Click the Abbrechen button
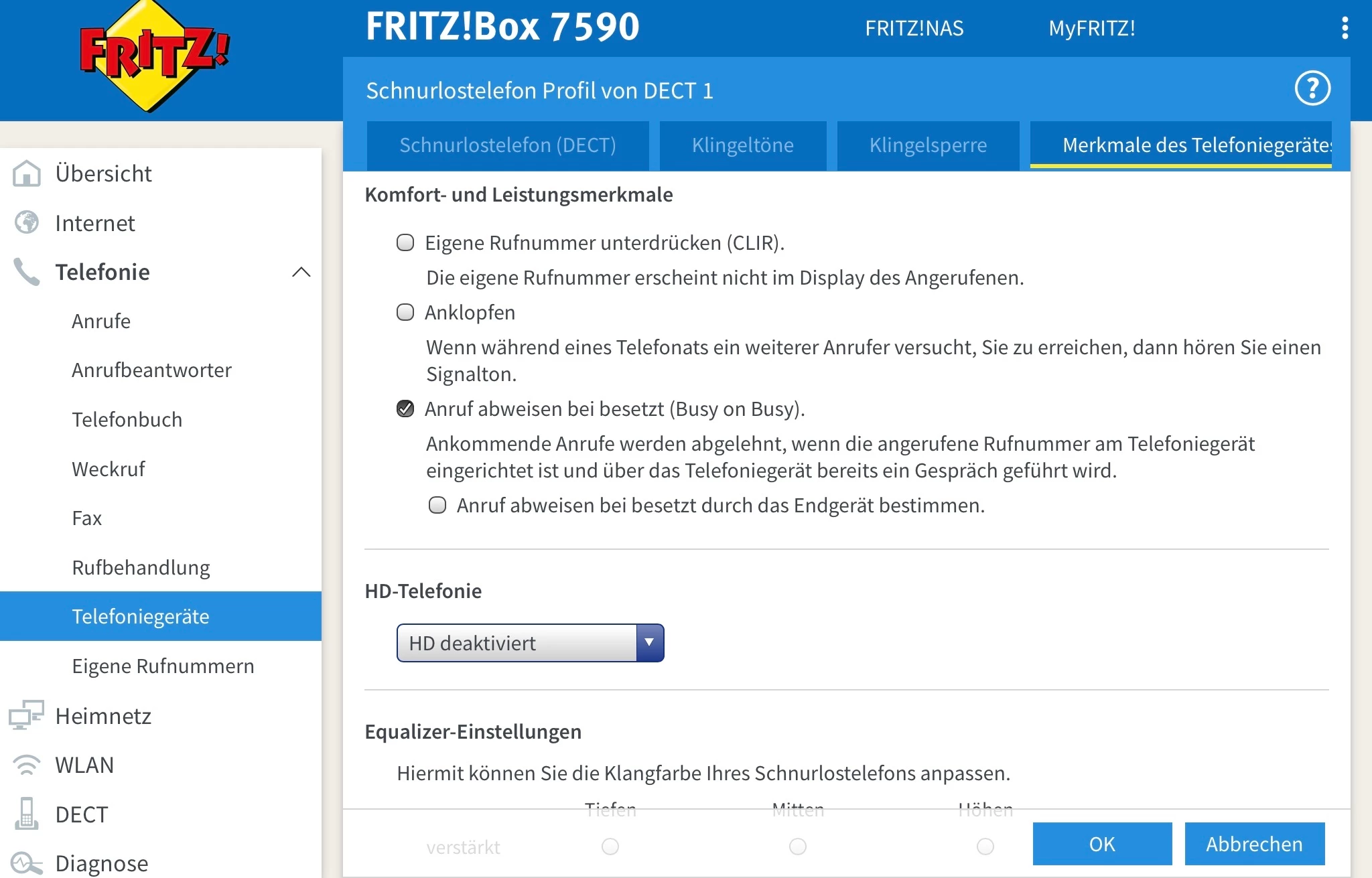 click(1254, 844)
